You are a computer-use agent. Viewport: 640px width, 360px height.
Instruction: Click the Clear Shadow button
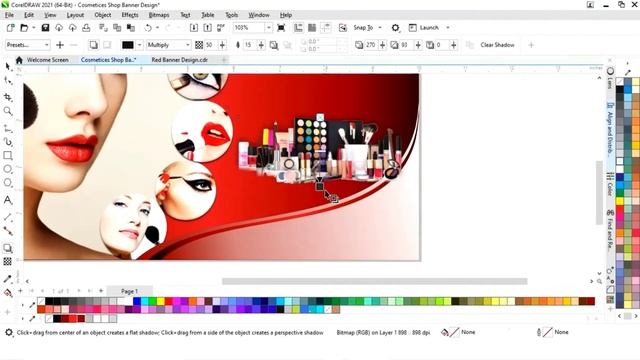pos(497,45)
